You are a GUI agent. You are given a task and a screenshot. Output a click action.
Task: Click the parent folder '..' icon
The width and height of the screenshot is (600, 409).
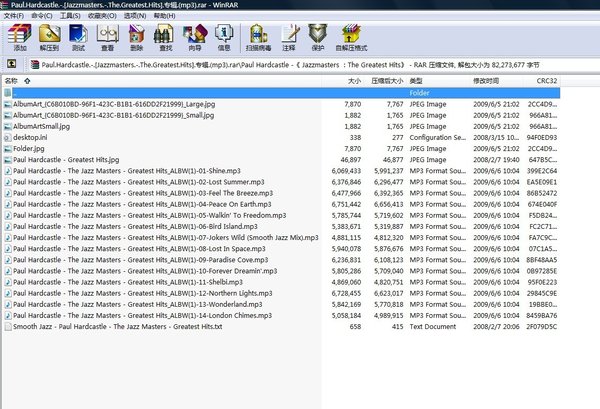[x=8, y=93]
